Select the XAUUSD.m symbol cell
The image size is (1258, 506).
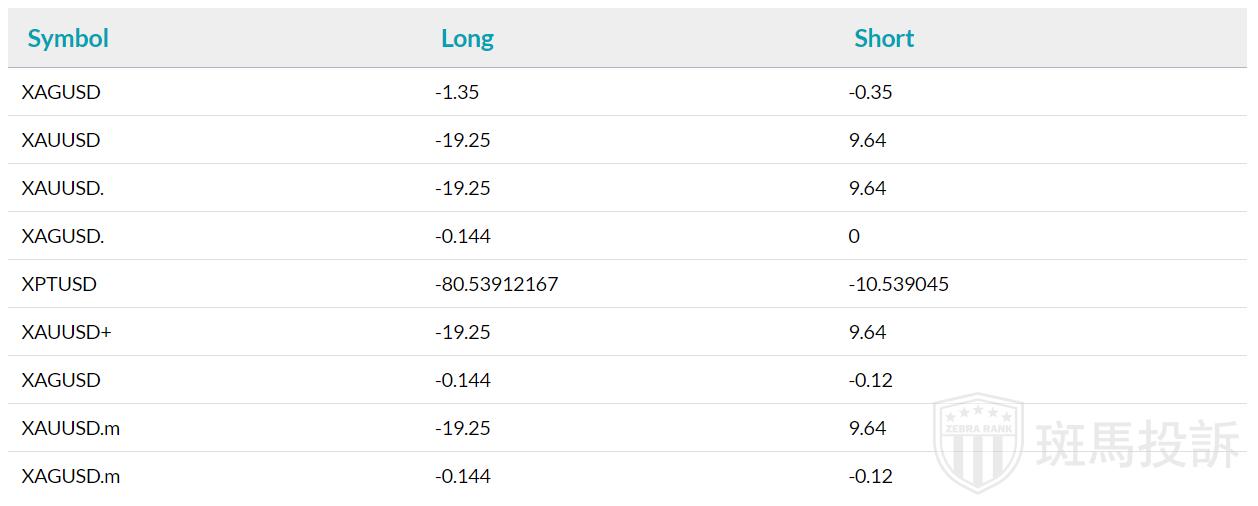70,428
